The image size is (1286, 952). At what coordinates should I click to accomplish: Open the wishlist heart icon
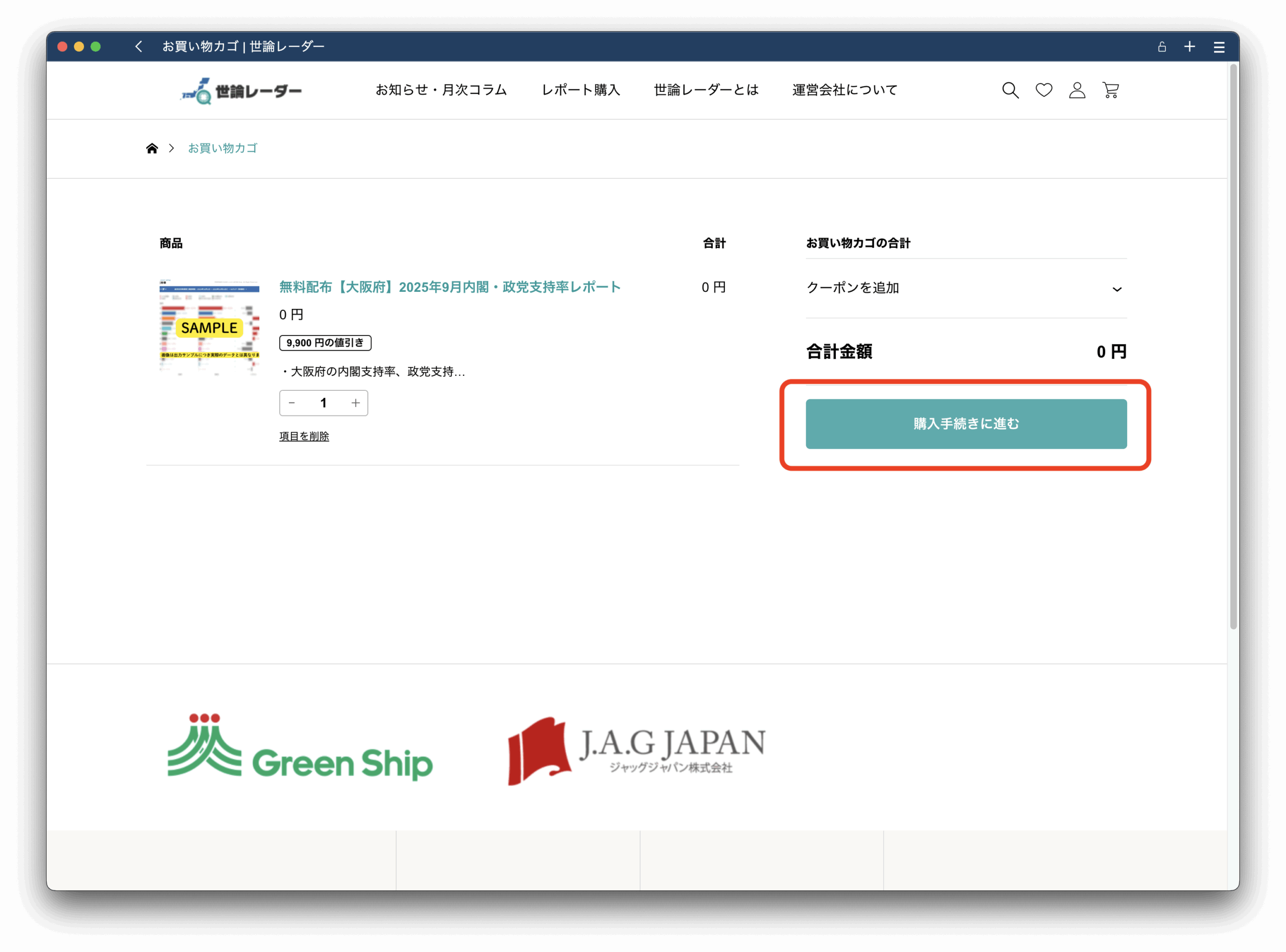[1043, 90]
